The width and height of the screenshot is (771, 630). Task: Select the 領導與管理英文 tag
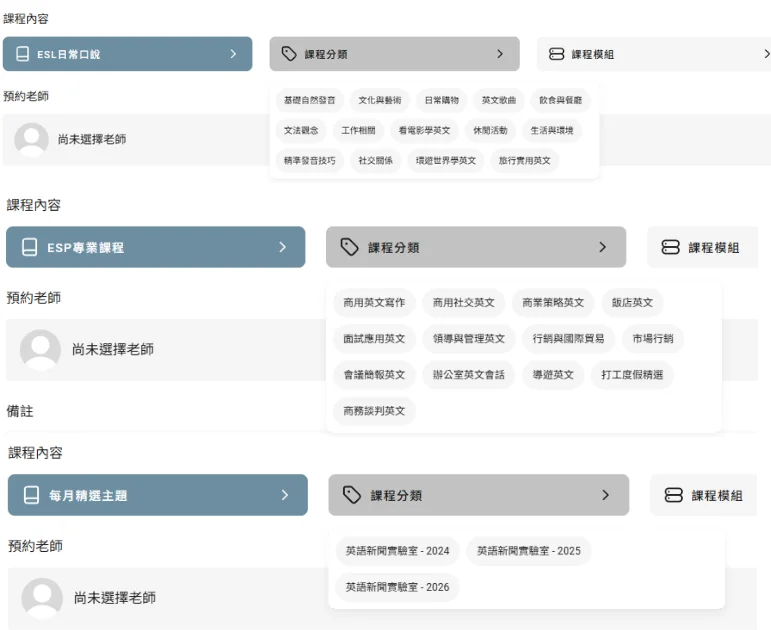coord(469,338)
